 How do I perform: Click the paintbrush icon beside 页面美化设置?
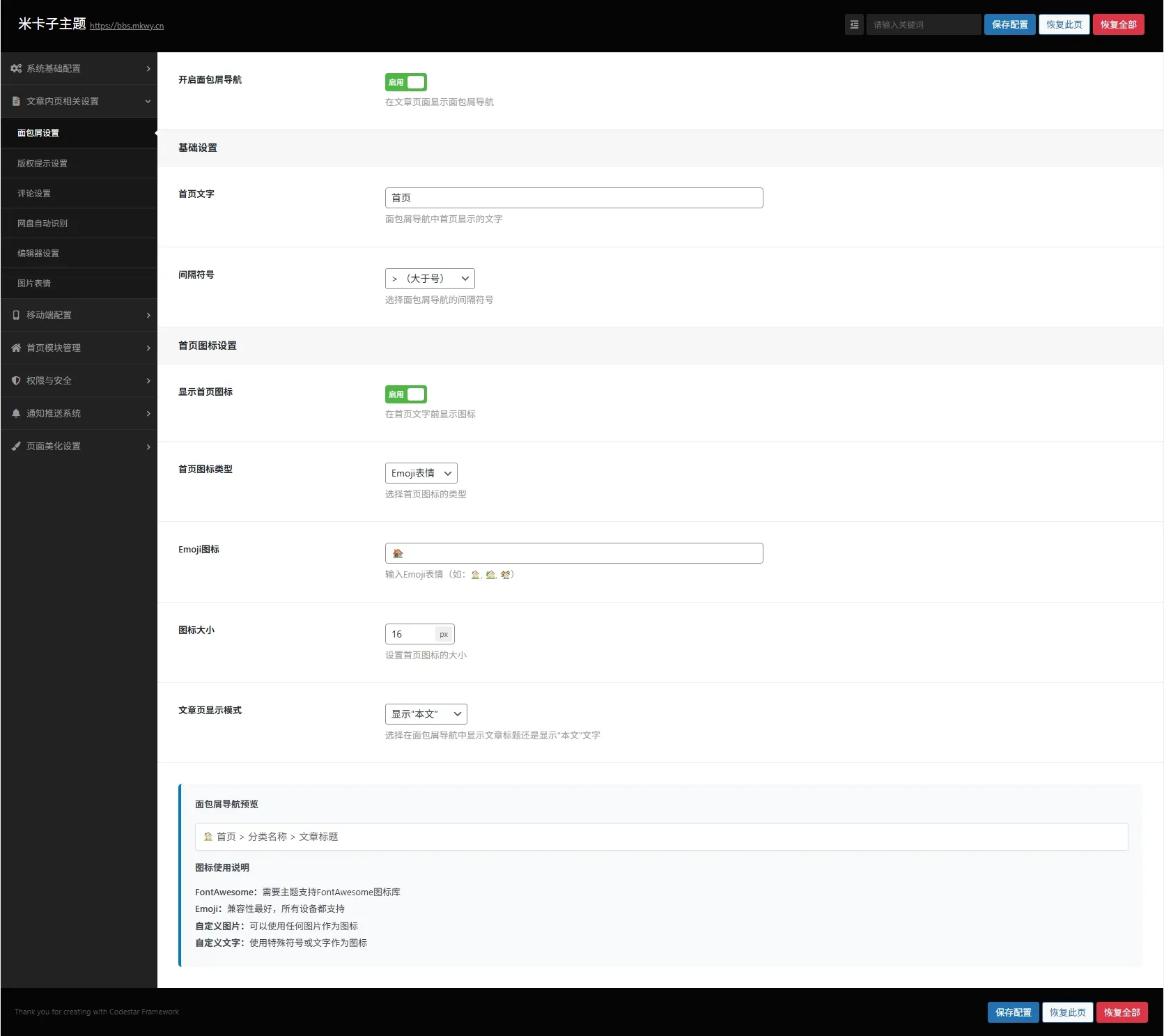point(16,446)
